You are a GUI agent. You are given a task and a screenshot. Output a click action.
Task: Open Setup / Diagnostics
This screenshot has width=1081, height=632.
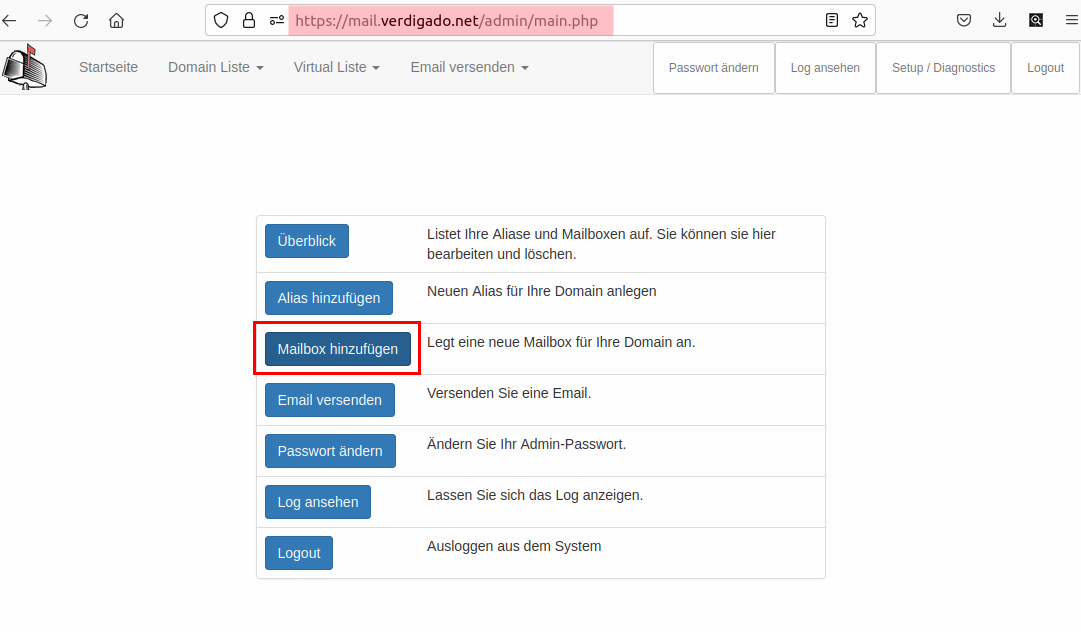(x=943, y=68)
